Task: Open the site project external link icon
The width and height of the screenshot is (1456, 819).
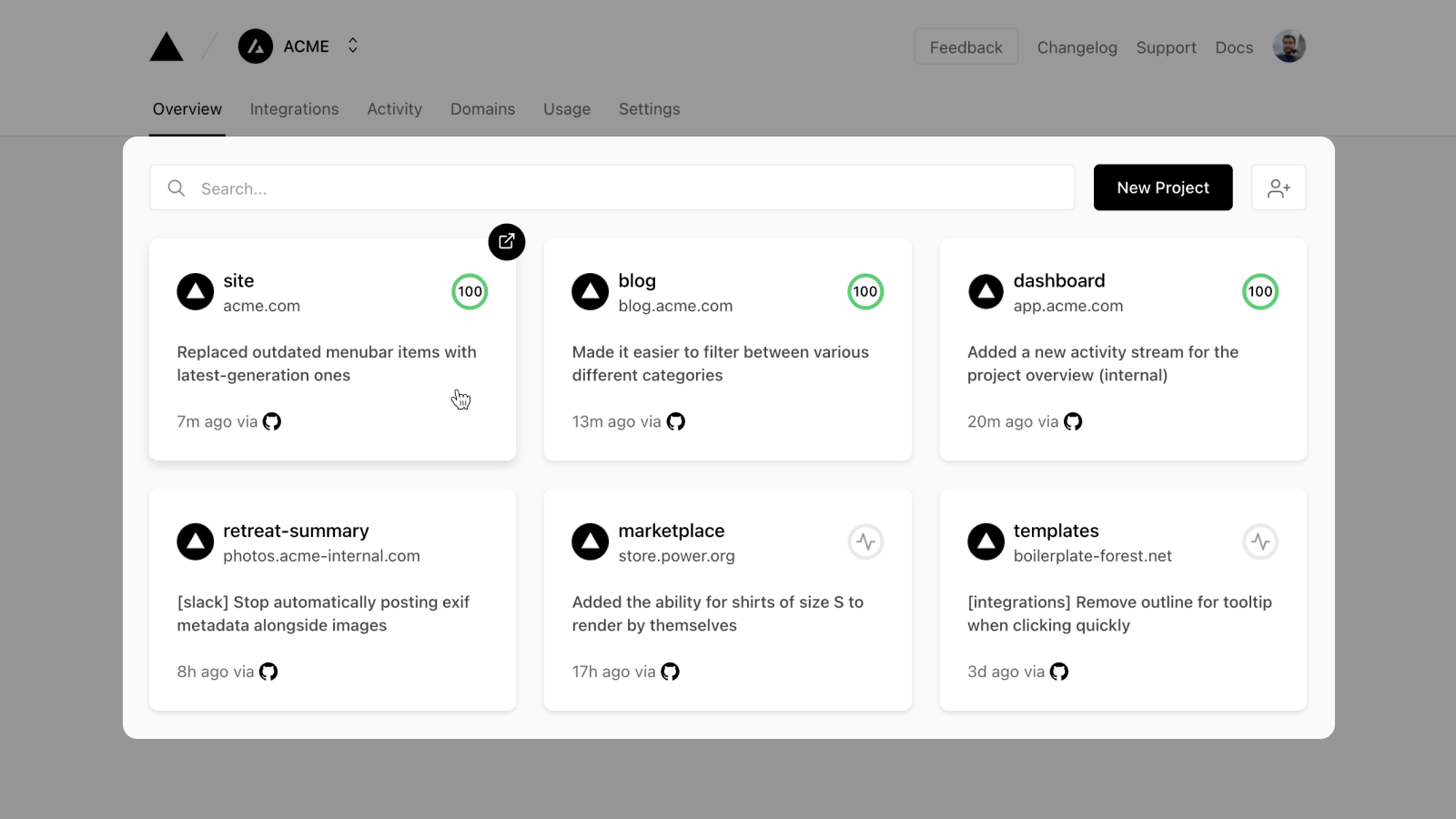Action: point(507,242)
